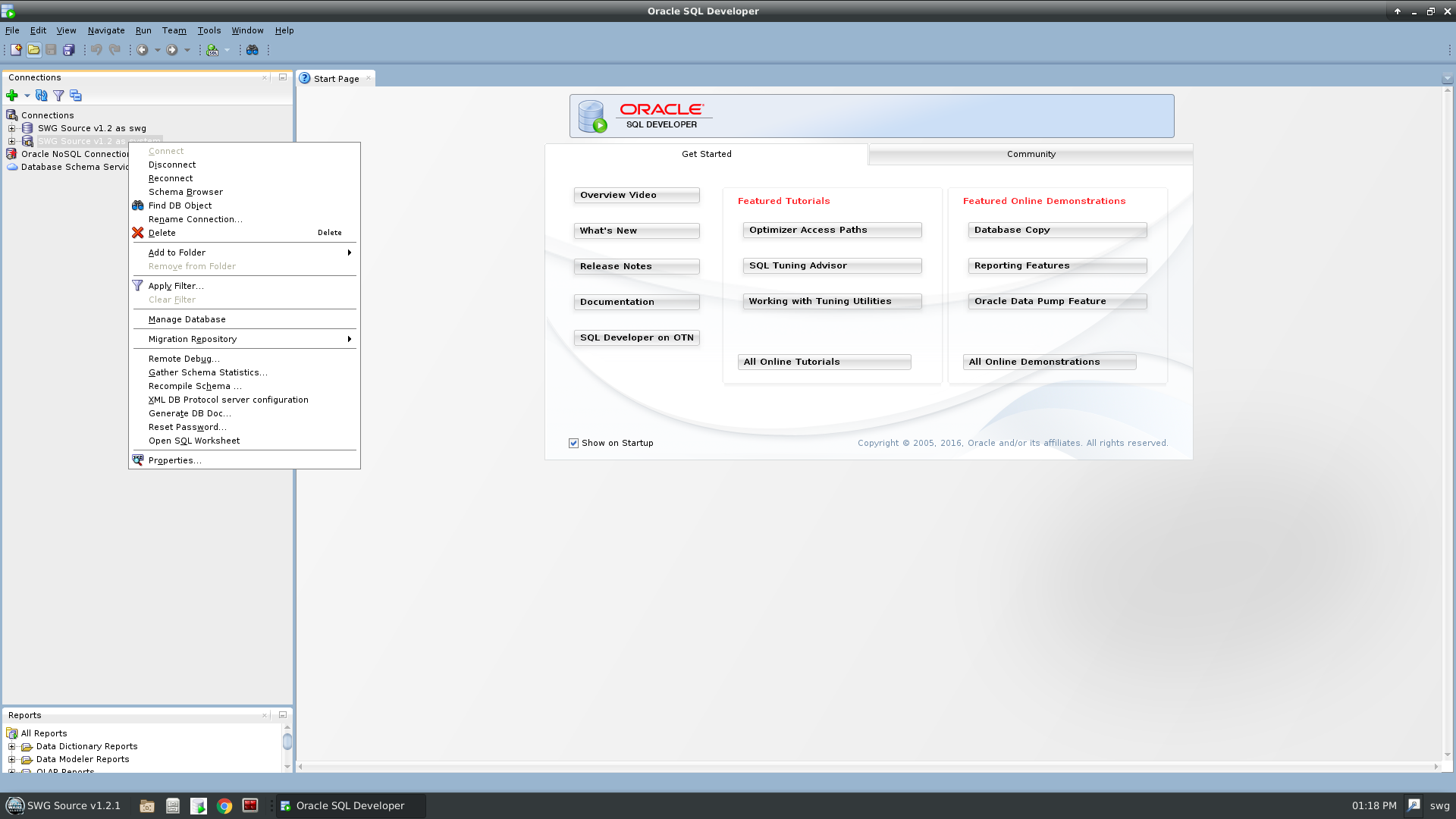Click the filter funnel icon in the Connections panel
1456x819 pixels.
[58, 96]
